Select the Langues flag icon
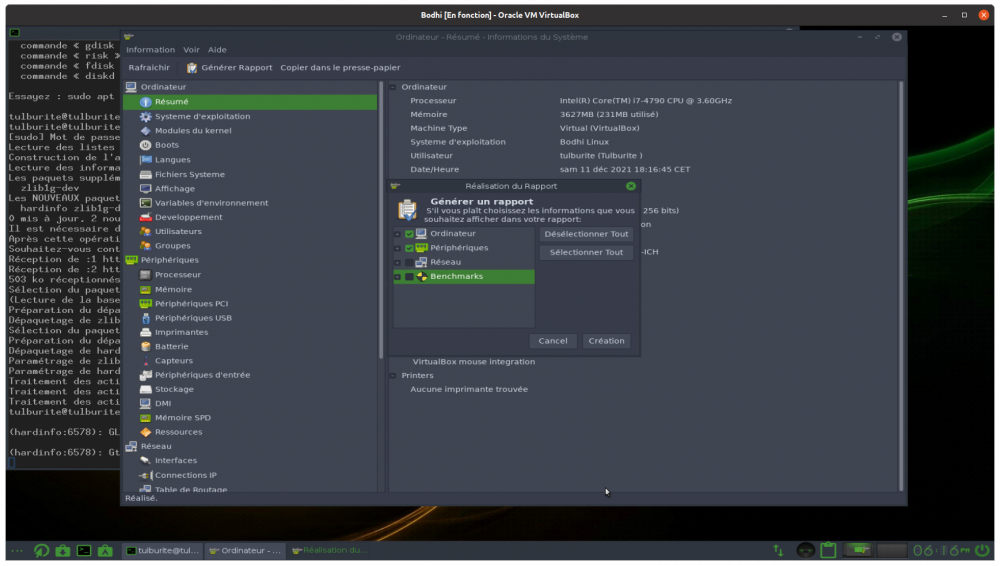 pyautogui.click(x=145, y=160)
